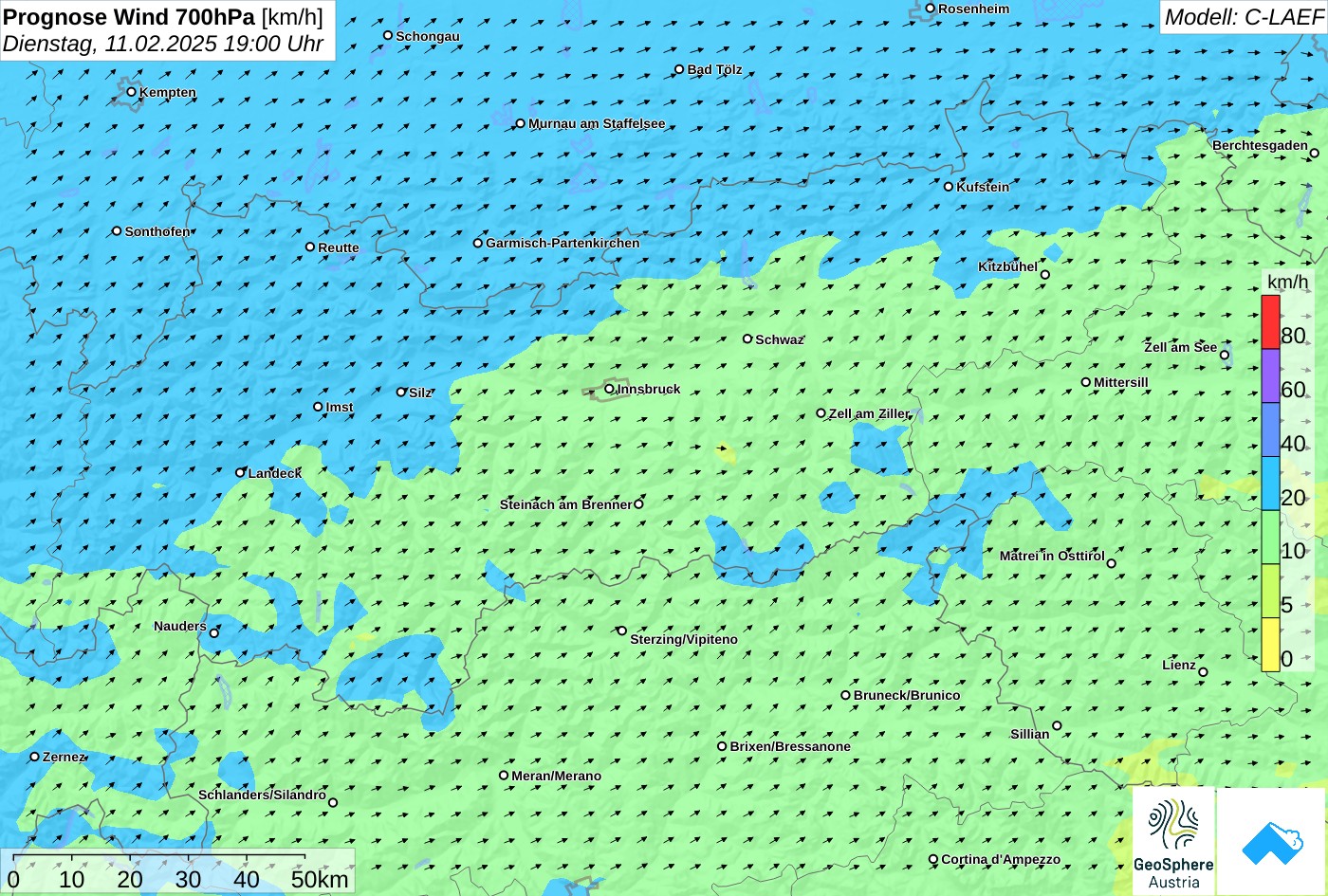Click the Lienz label

tap(1179, 665)
